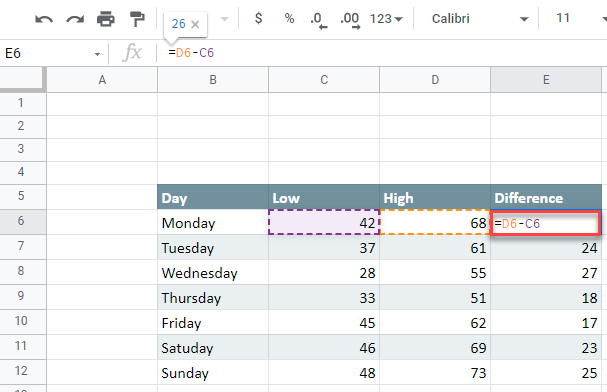The image size is (607, 392).
Task: Select column E header
Action: (x=546, y=80)
